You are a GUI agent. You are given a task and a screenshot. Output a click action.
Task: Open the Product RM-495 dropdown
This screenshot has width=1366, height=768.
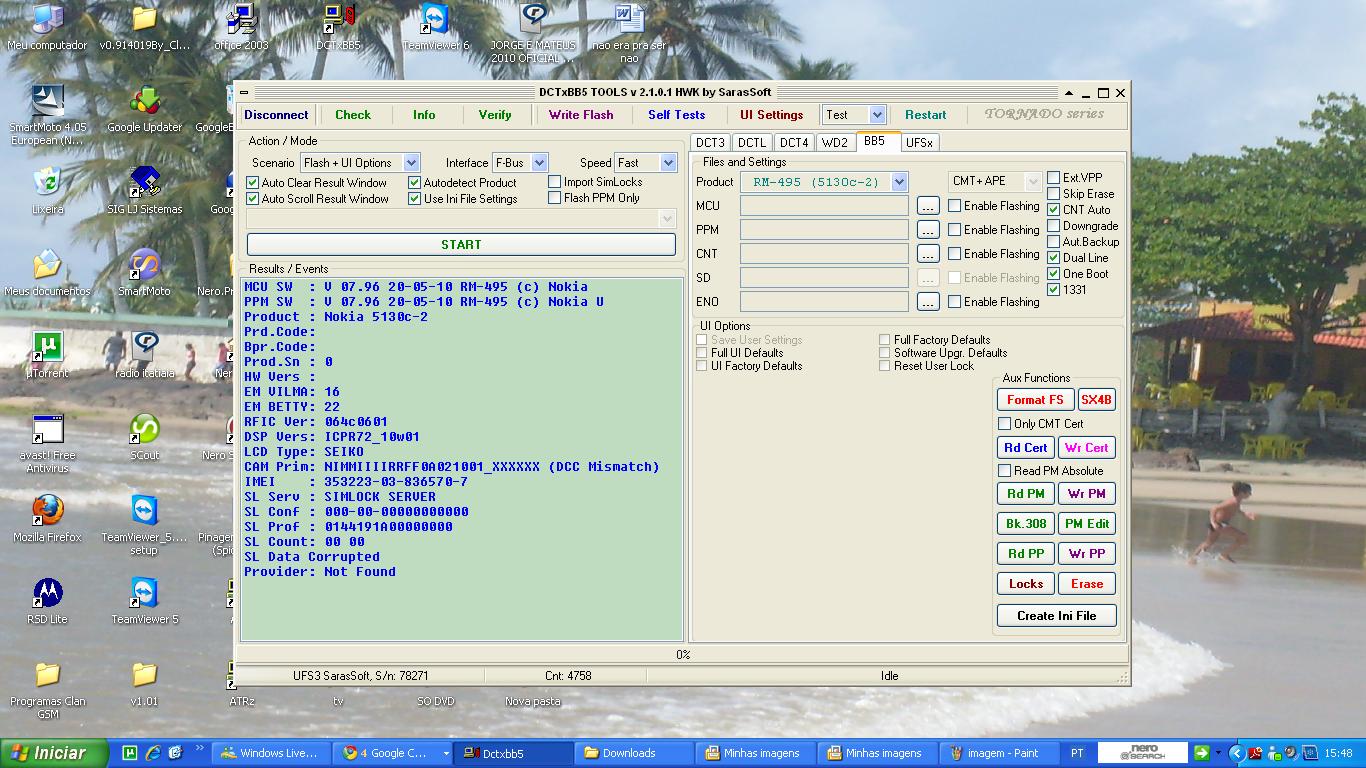coord(899,182)
